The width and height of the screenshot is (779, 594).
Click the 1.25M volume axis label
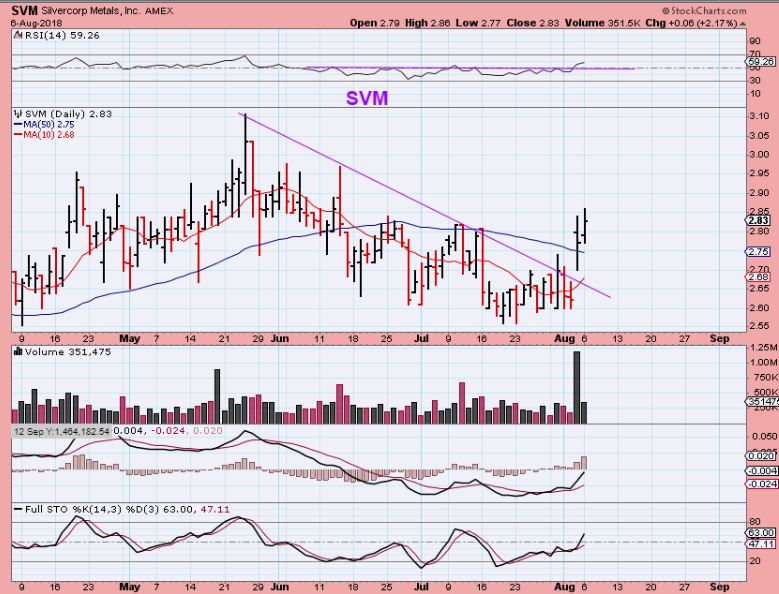pyautogui.click(x=763, y=348)
